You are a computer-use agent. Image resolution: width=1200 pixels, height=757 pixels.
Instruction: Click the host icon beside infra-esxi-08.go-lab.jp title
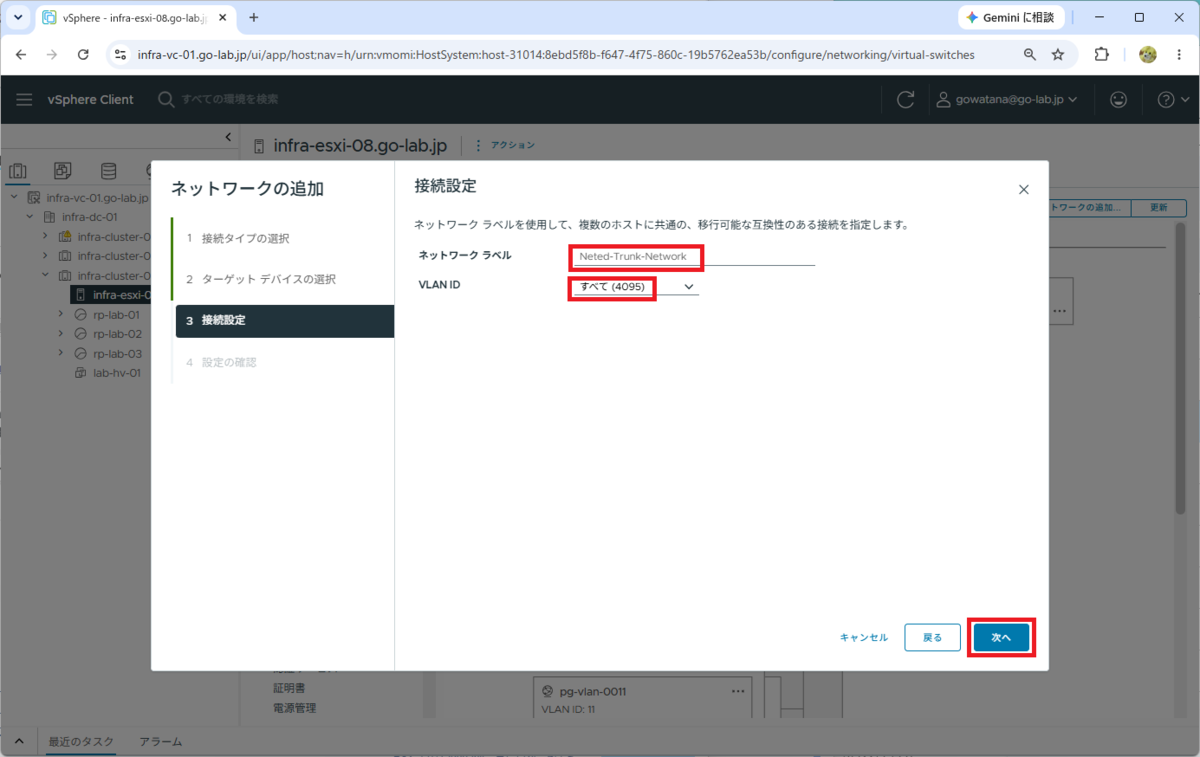[260, 146]
